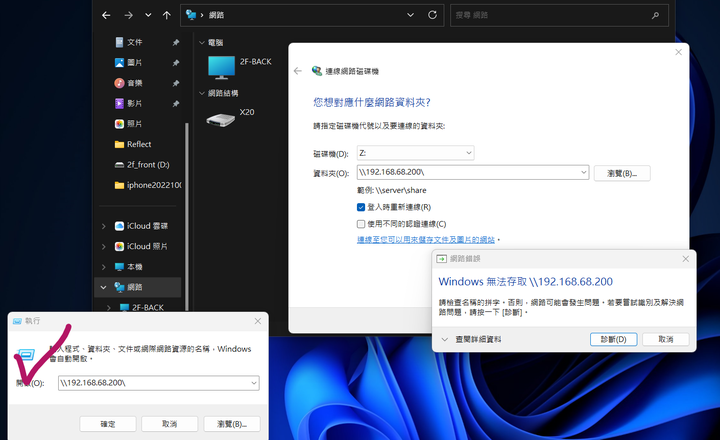Go forward in File Explorer navigation

129,15
